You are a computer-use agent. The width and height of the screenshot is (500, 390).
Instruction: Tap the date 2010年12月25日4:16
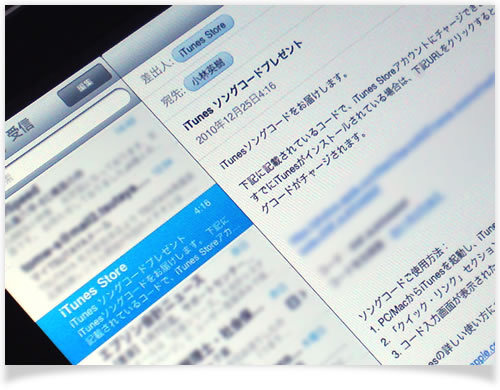236,113
